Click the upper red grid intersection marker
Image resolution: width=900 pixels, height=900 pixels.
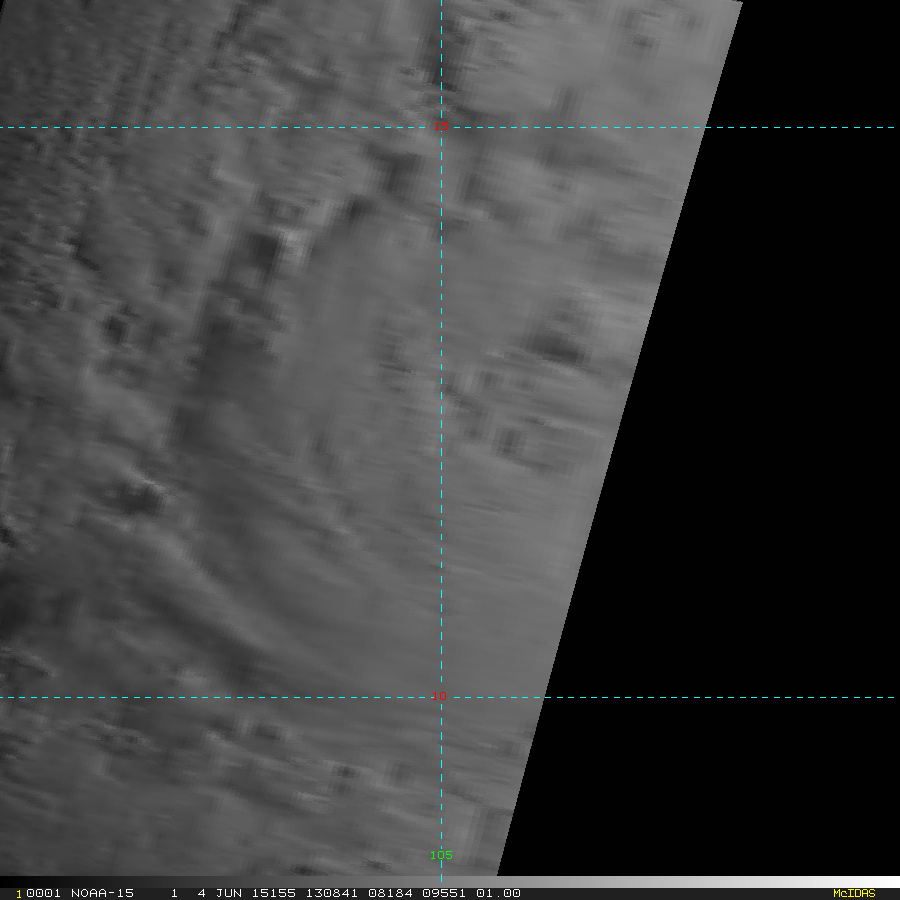tap(443, 126)
